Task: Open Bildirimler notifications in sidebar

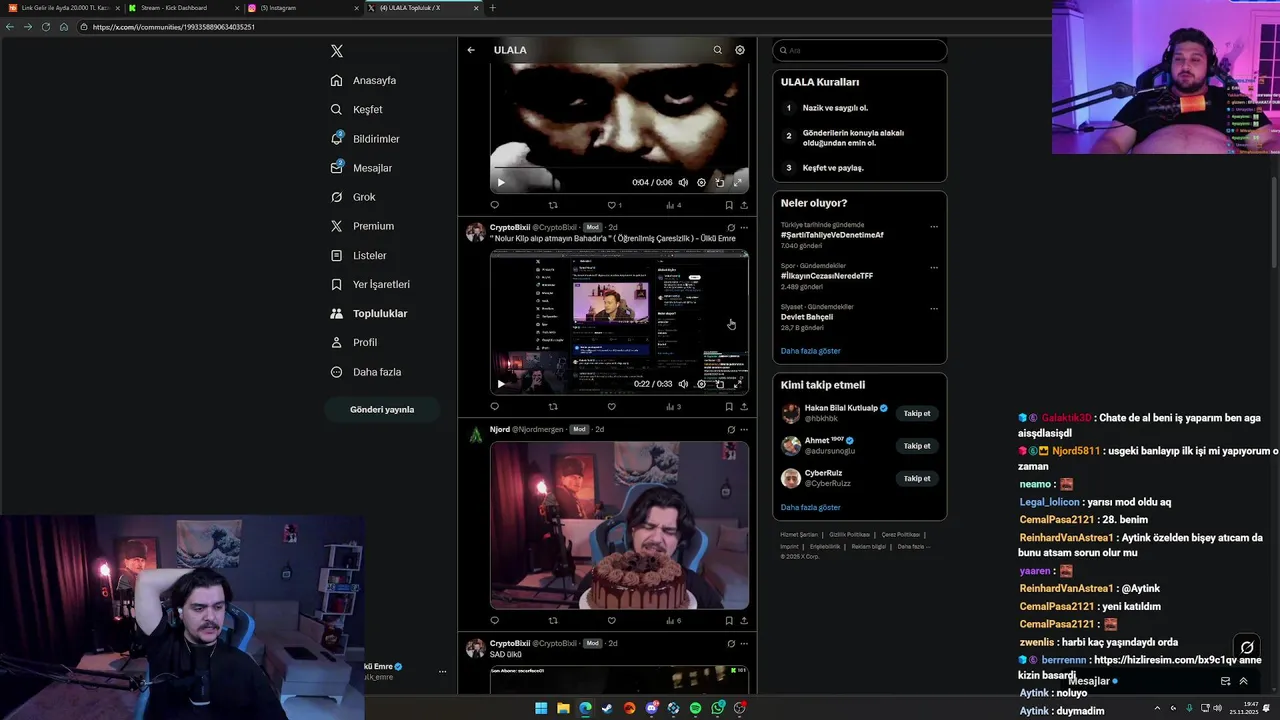Action: [365, 139]
